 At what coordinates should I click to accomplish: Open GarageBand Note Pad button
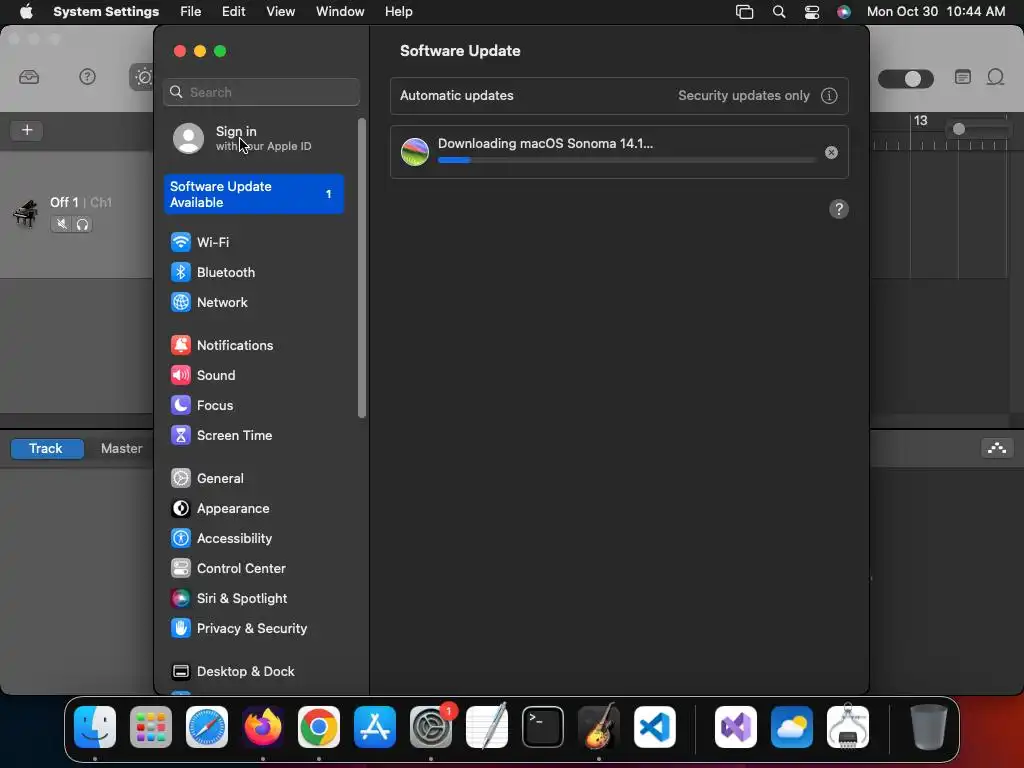tap(963, 77)
